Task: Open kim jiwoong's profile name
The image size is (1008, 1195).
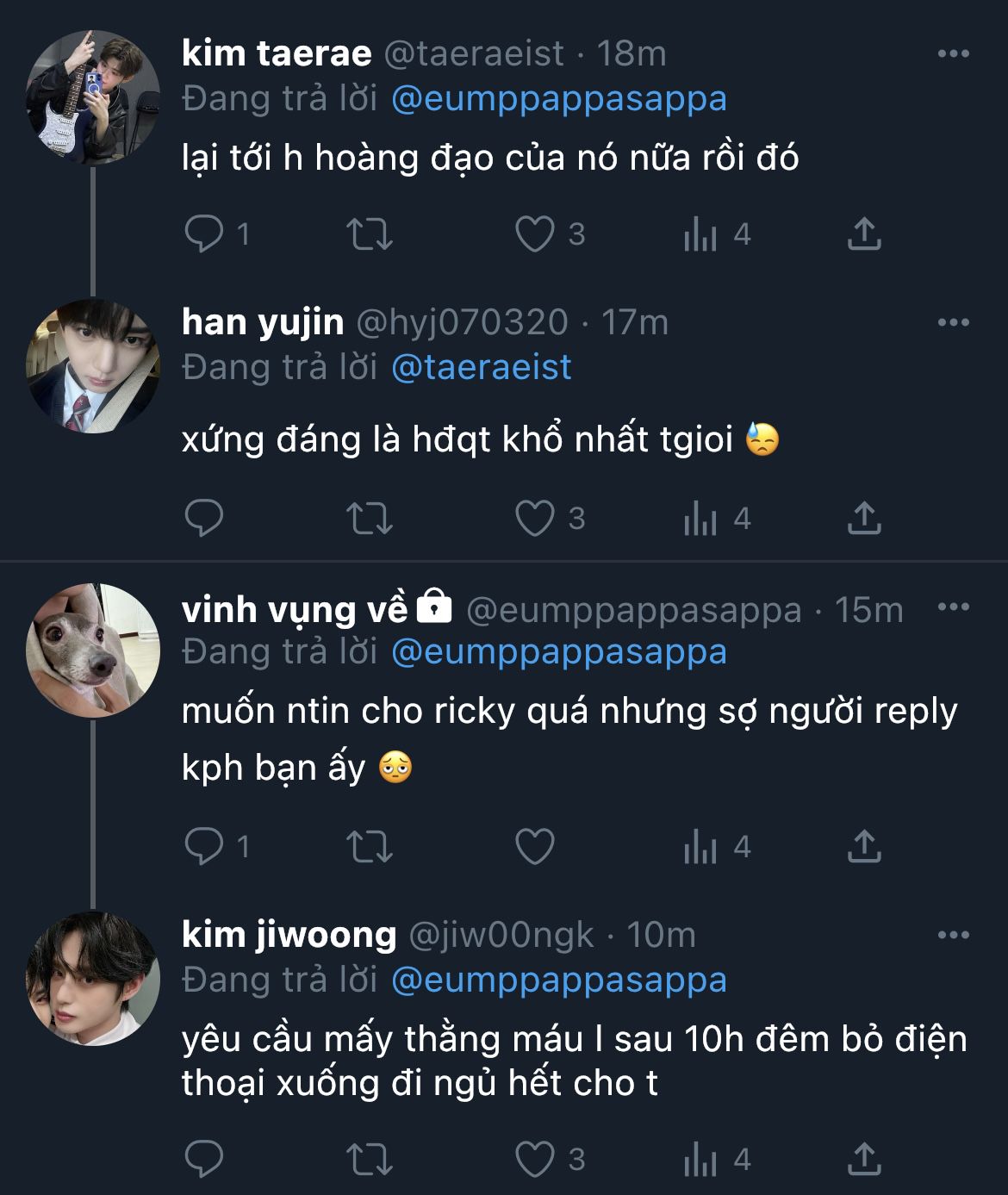Action: pyautogui.click(x=289, y=935)
